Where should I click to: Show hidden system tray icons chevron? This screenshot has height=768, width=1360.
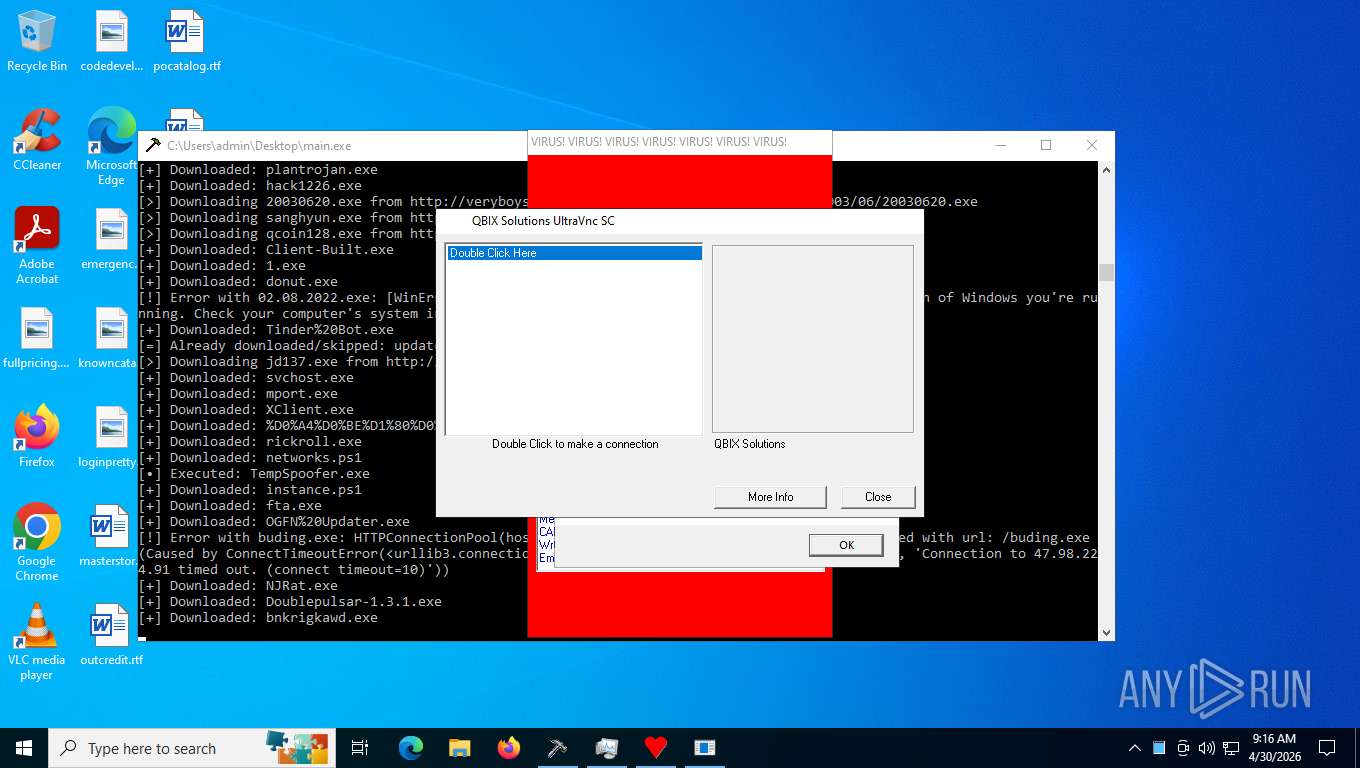tap(1135, 748)
